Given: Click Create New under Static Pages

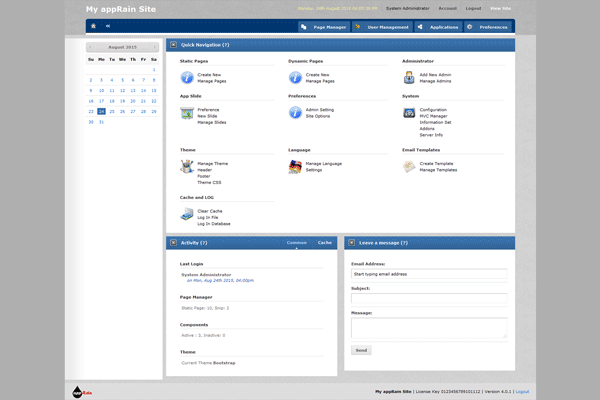Looking at the screenshot, I should point(209,75).
